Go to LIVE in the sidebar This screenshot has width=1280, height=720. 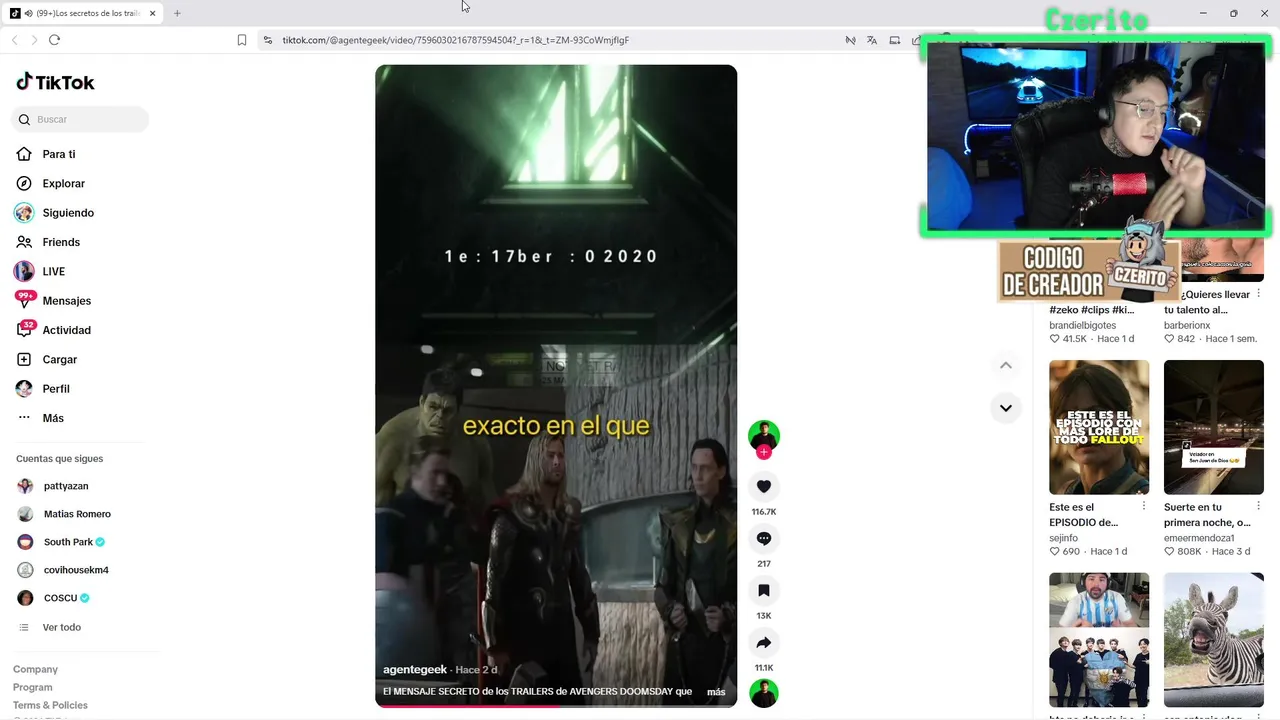pos(53,271)
